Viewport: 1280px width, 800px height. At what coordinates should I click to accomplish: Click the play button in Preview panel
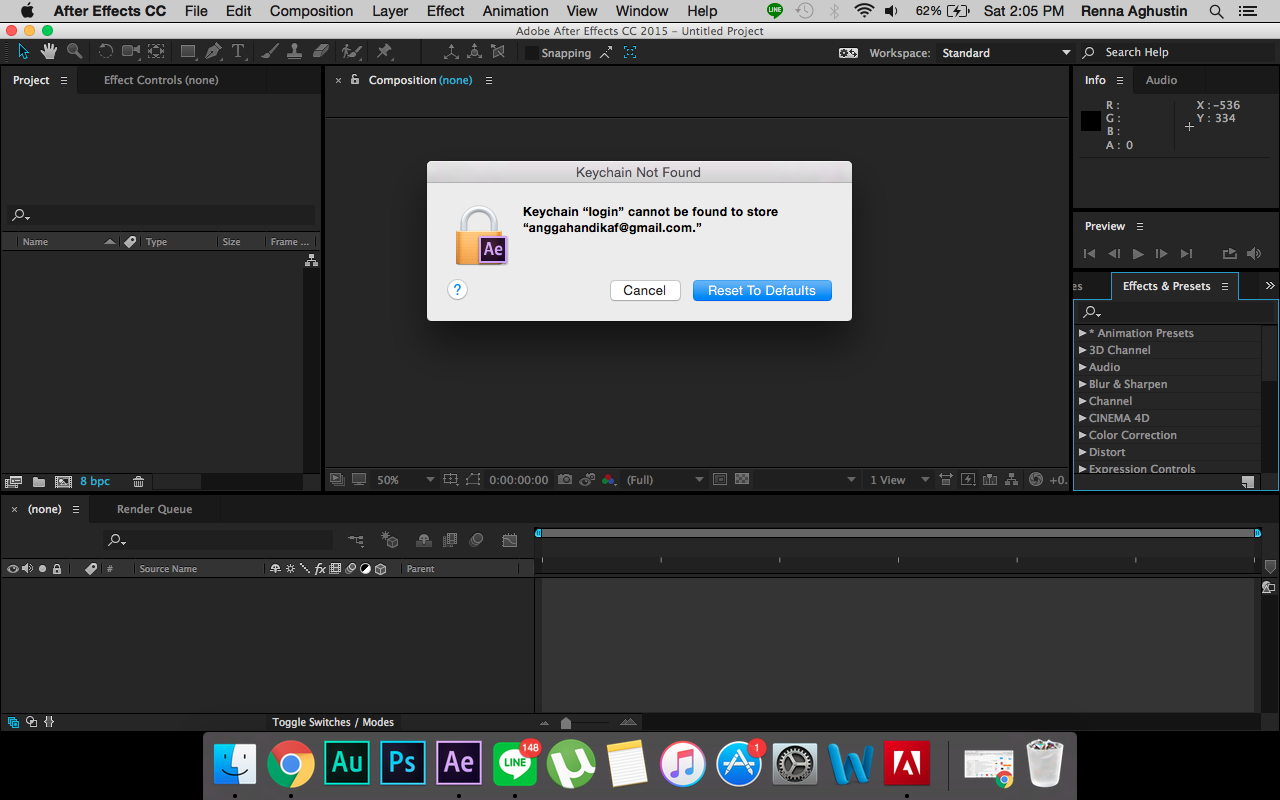pyautogui.click(x=1138, y=254)
